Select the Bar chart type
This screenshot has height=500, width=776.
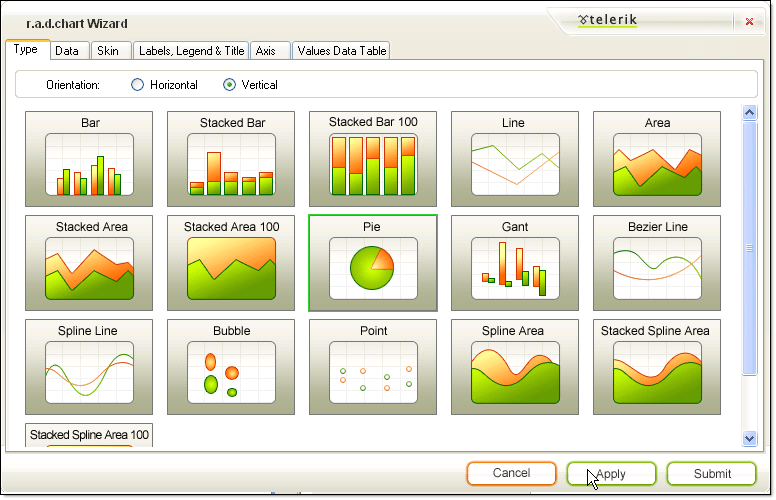coord(89,159)
